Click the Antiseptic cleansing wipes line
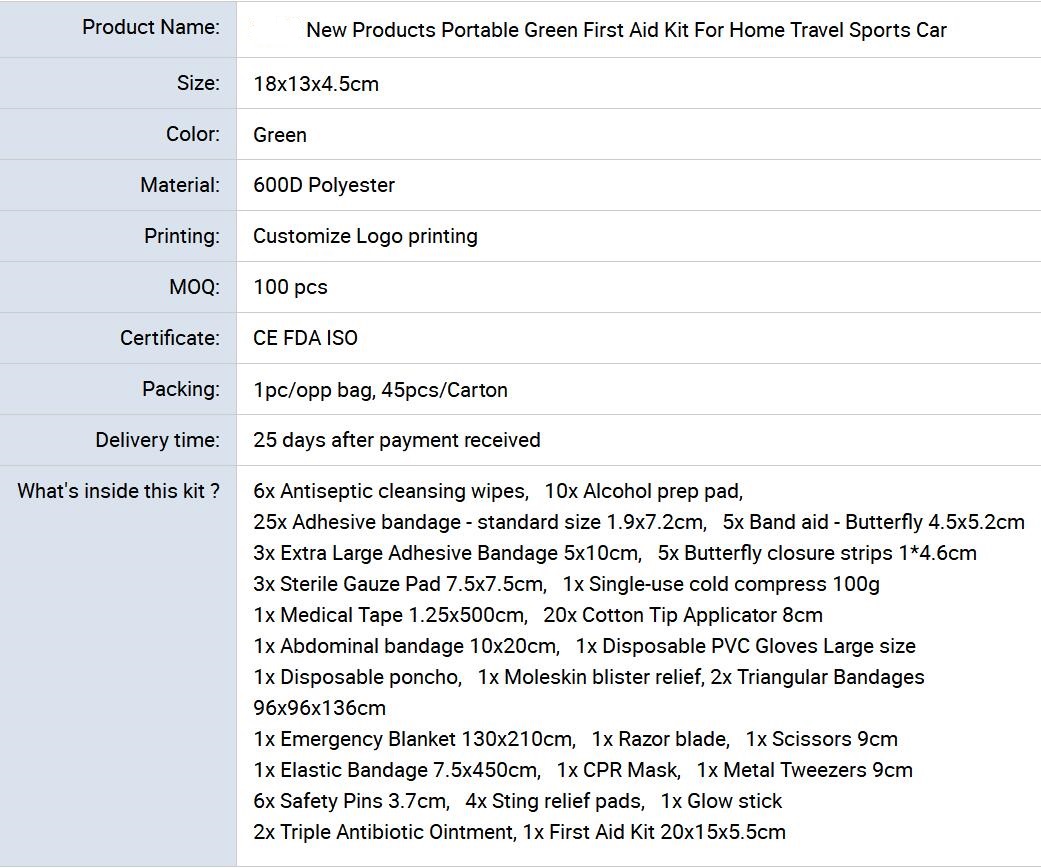Image resolution: width=1041 pixels, height=868 pixels. (x=391, y=492)
